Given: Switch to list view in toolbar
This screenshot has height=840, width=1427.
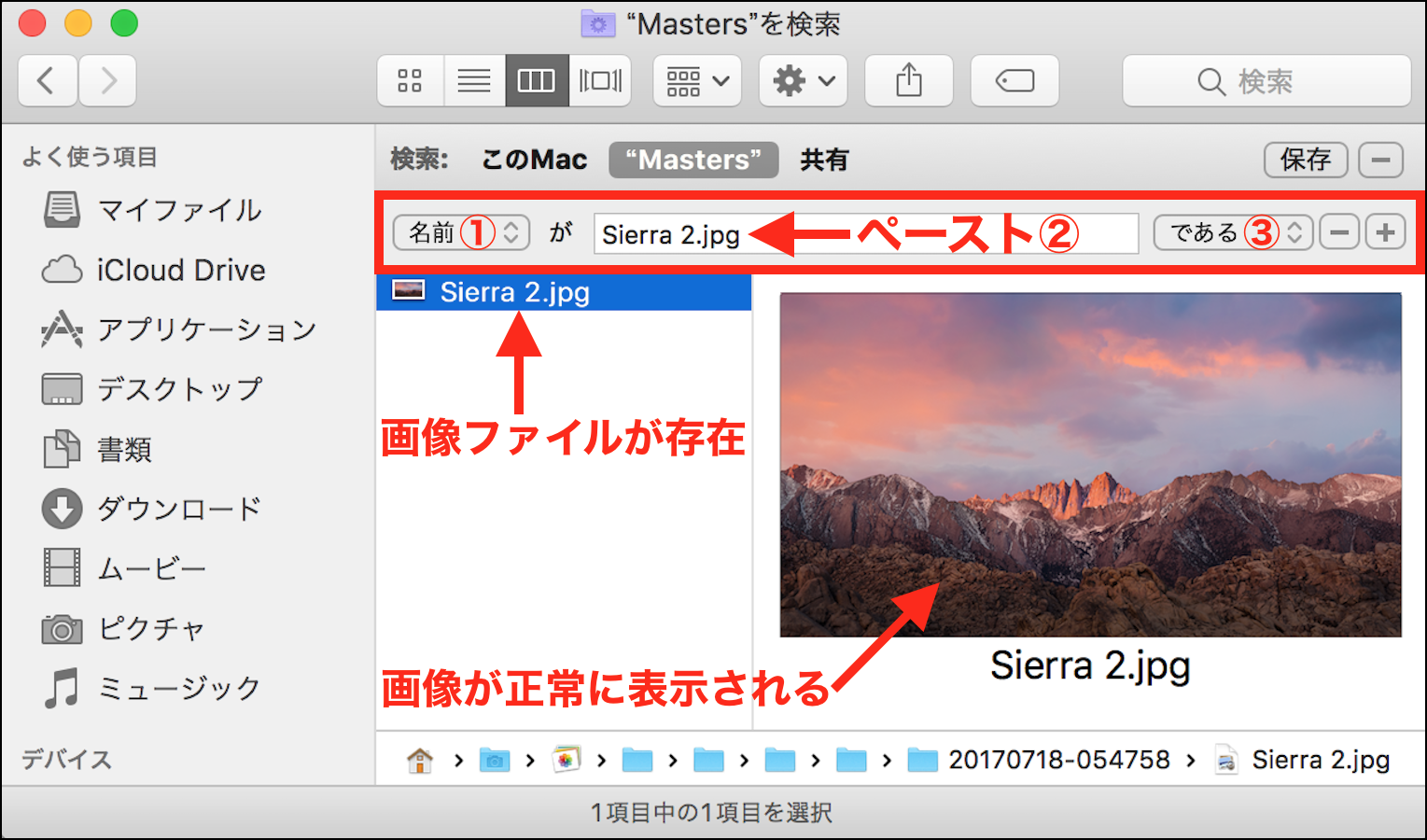Looking at the screenshot, I should [474, 81].
